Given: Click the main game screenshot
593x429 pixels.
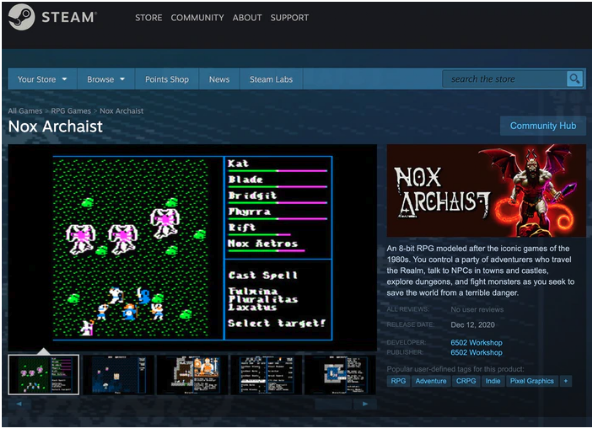Looking at the screenshot, I should tap(192, 248).
